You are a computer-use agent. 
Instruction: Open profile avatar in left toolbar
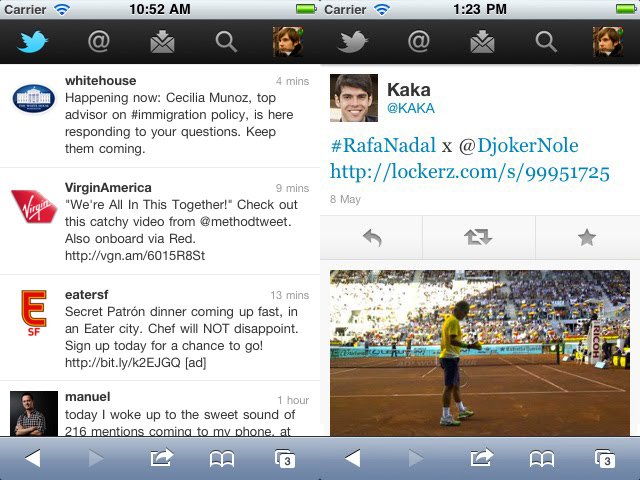288,42
